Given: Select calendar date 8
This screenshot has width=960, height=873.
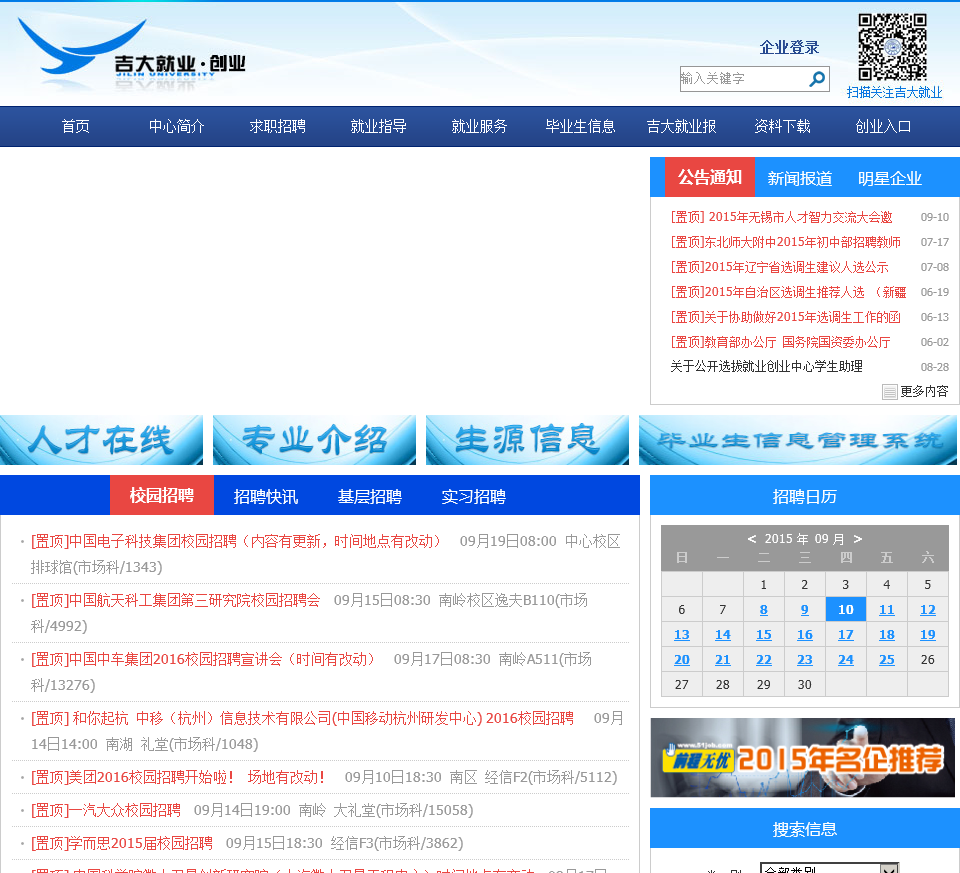Looking at the screenshot, I should 763,610.
